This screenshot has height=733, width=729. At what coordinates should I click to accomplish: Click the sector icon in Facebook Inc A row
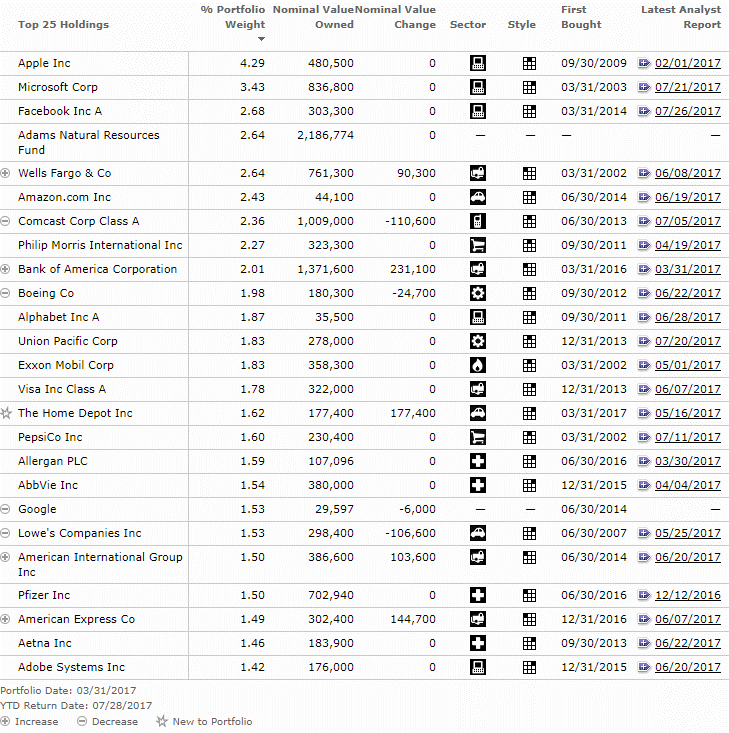pyautogui.click(x=477, y=111)
